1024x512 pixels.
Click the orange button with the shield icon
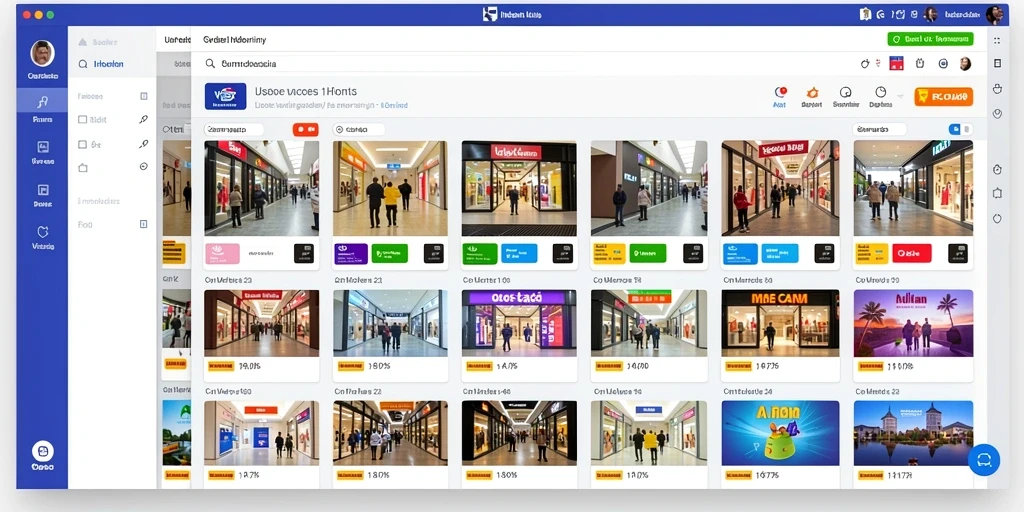click(x=944, y=97)
